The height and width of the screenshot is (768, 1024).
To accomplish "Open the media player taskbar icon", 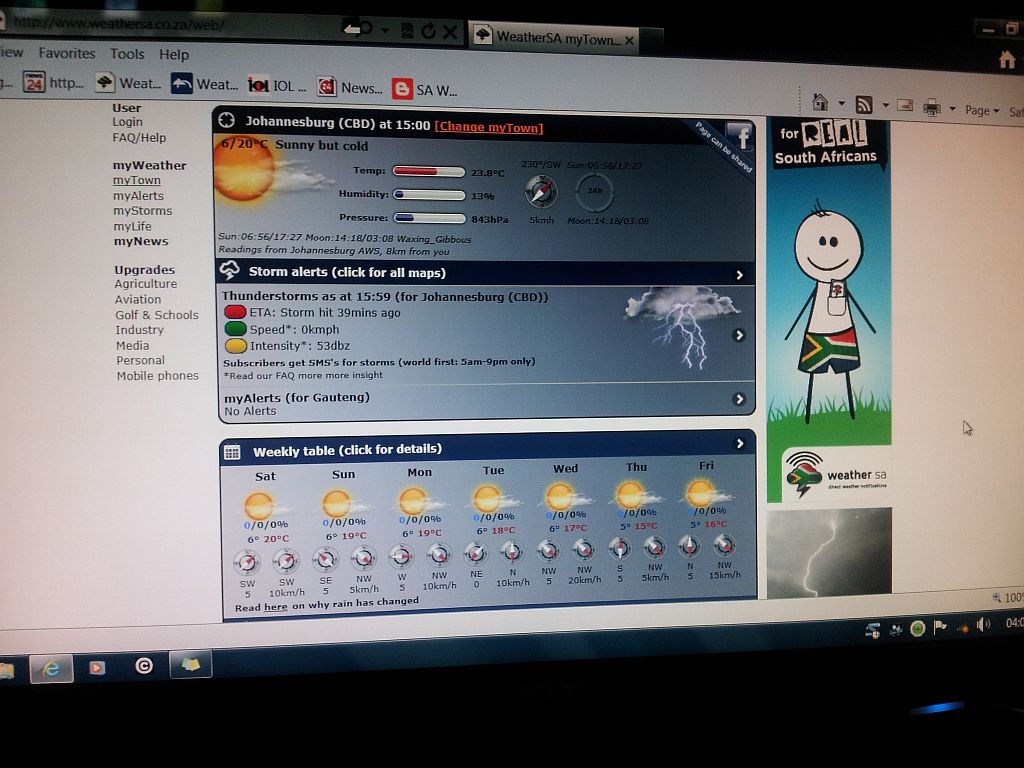I will [x=97, y=667].
